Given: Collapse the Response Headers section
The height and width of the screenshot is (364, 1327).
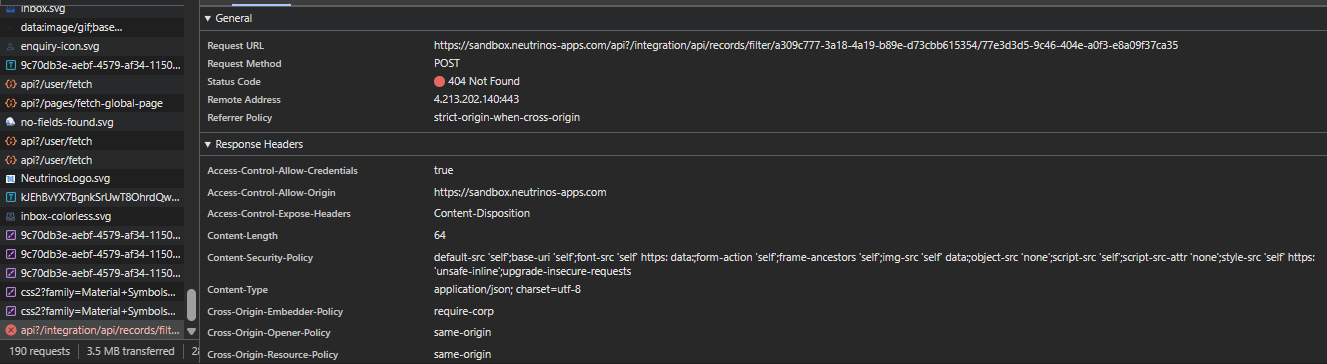Looking at the screenshot, I should pyautogui.click(x=208, y=144).
